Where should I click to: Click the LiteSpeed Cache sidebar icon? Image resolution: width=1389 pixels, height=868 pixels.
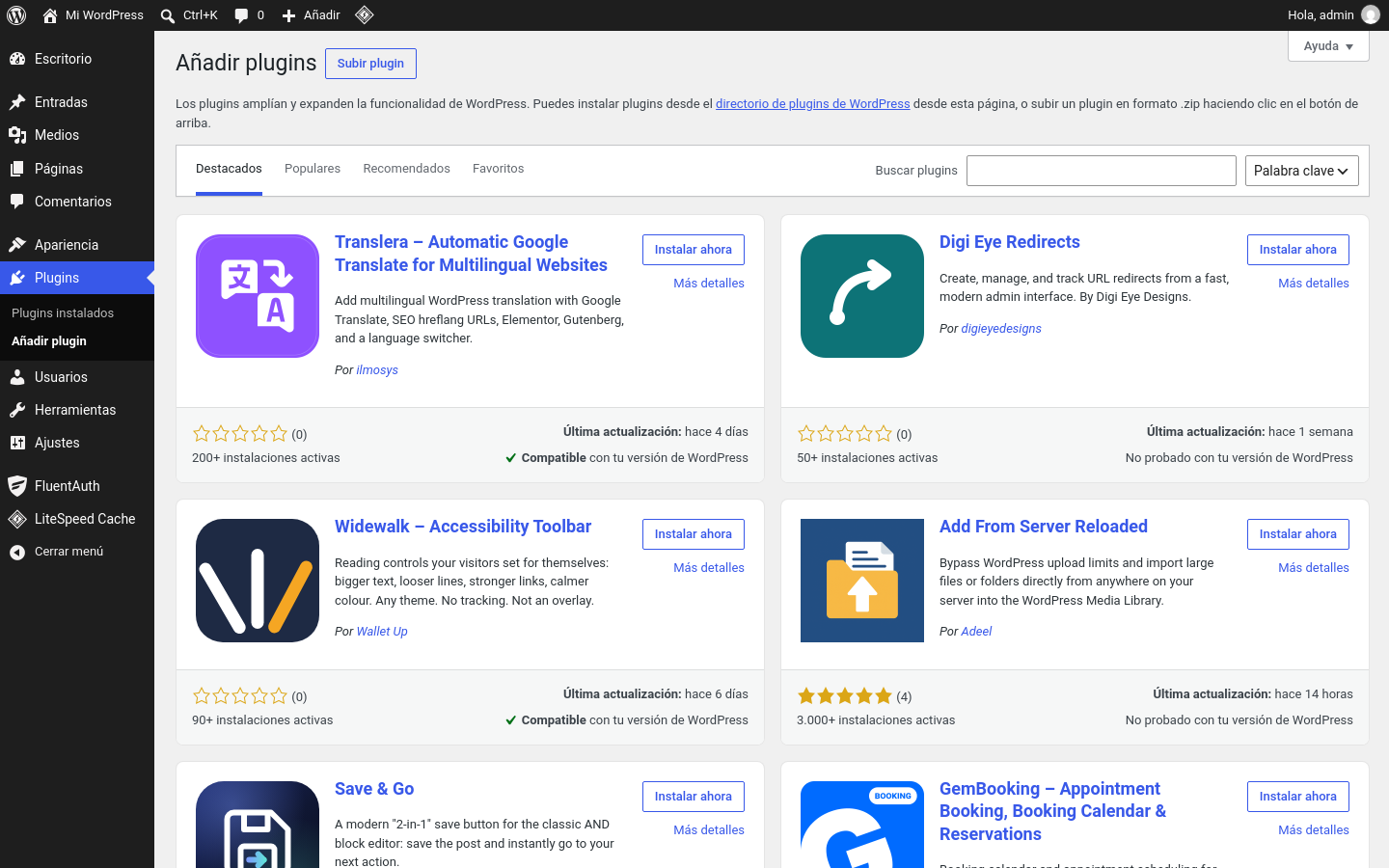tap(17, 519)
